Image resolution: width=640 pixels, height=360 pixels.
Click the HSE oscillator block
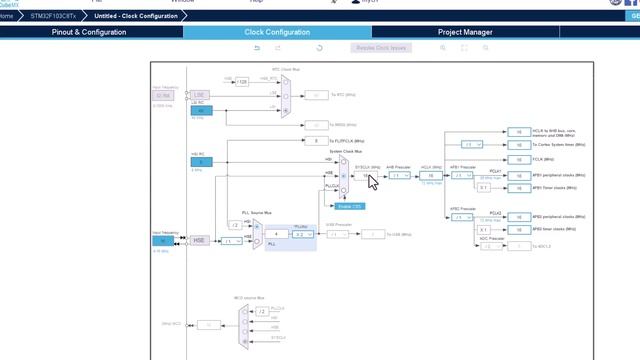click(x=199, y=240)
